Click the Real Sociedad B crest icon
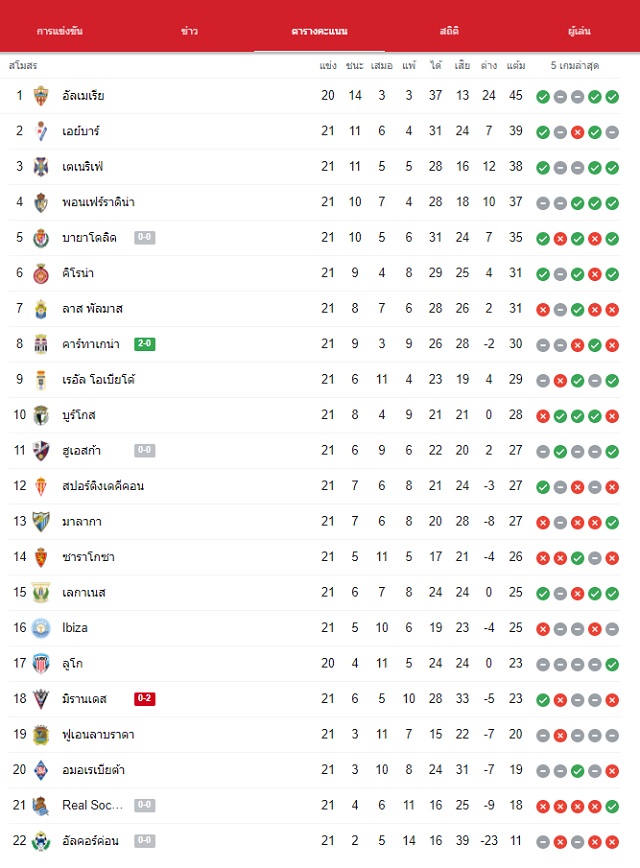640x868 pixels. [x=41, y=805]
